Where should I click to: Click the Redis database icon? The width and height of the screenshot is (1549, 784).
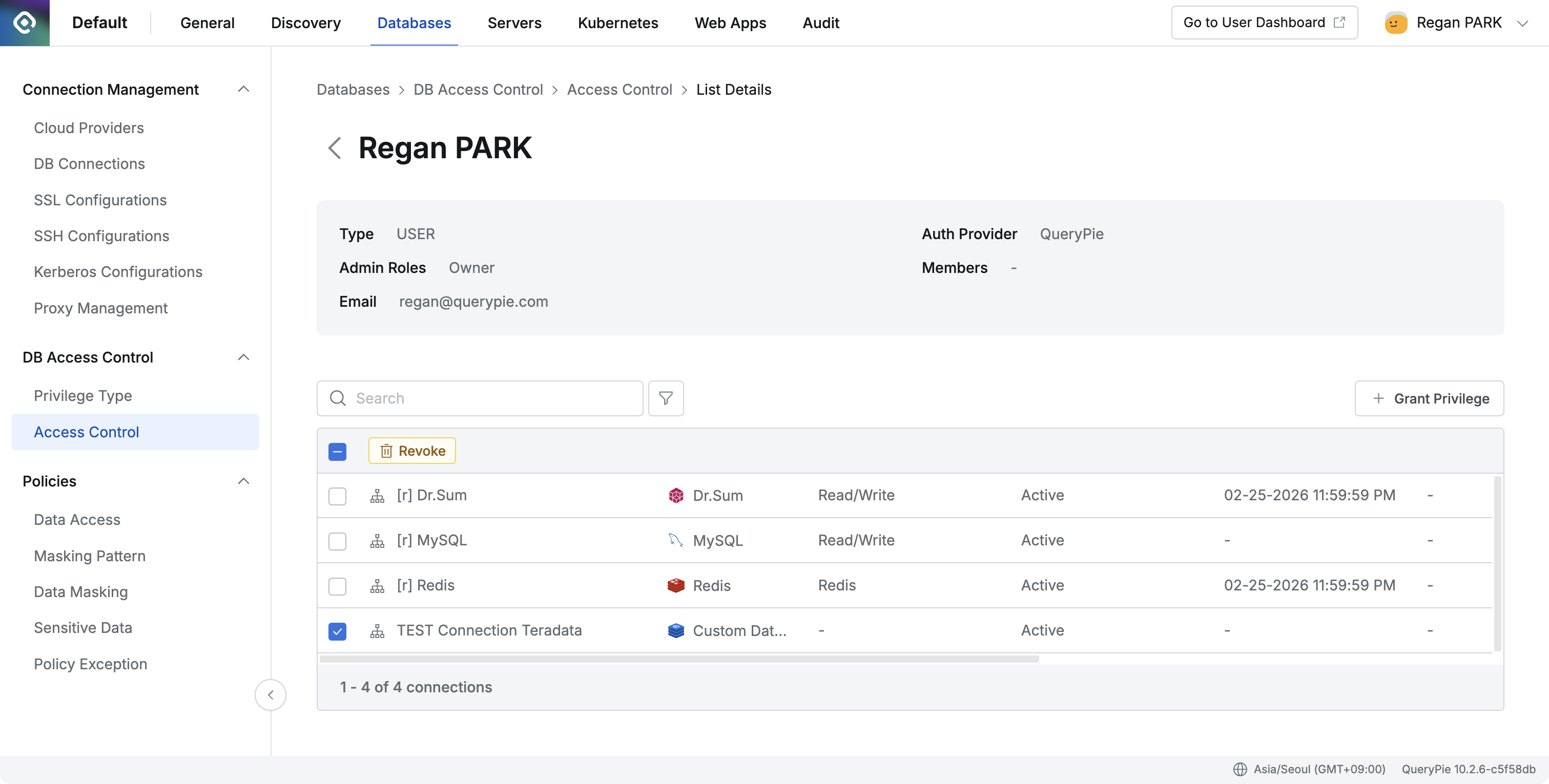(676, 586)
